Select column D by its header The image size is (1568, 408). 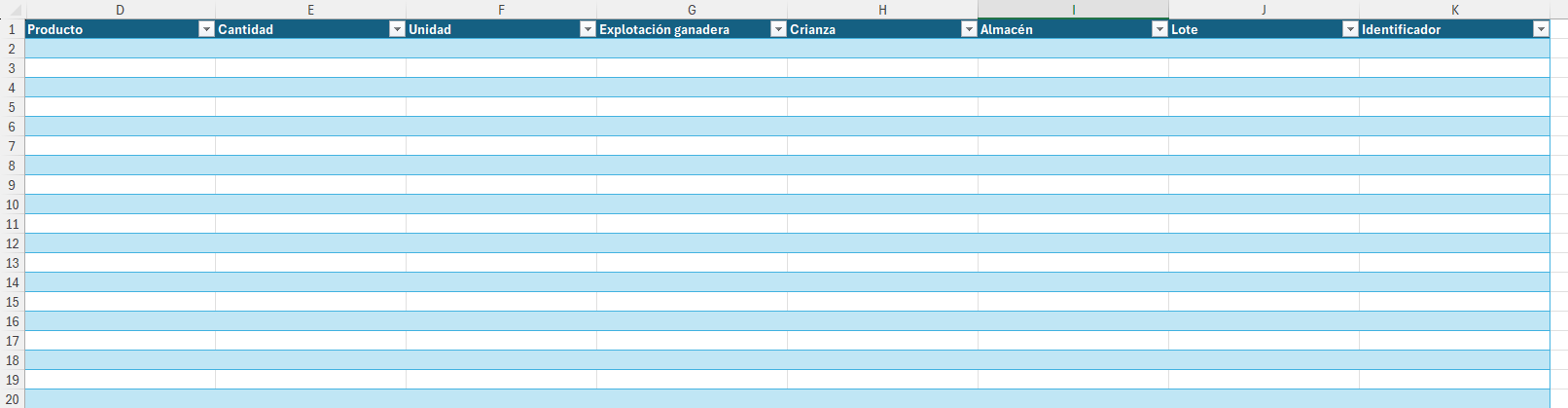120,10
